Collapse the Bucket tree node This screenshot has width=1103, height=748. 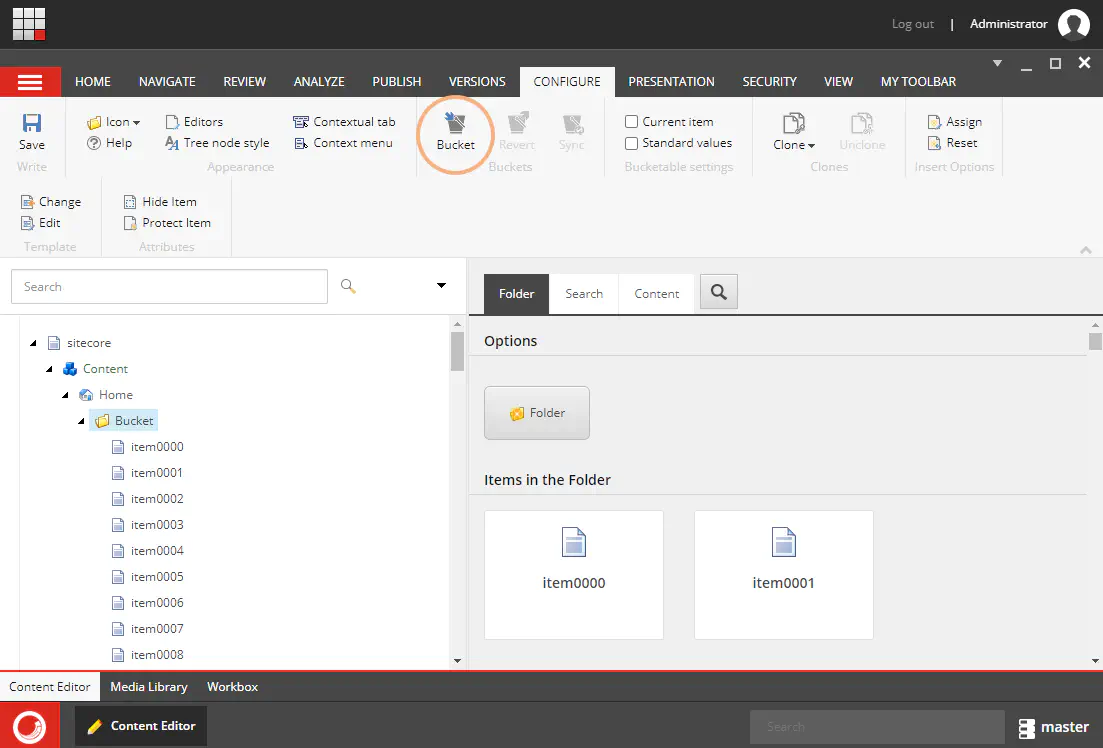[x=82, y=421]
